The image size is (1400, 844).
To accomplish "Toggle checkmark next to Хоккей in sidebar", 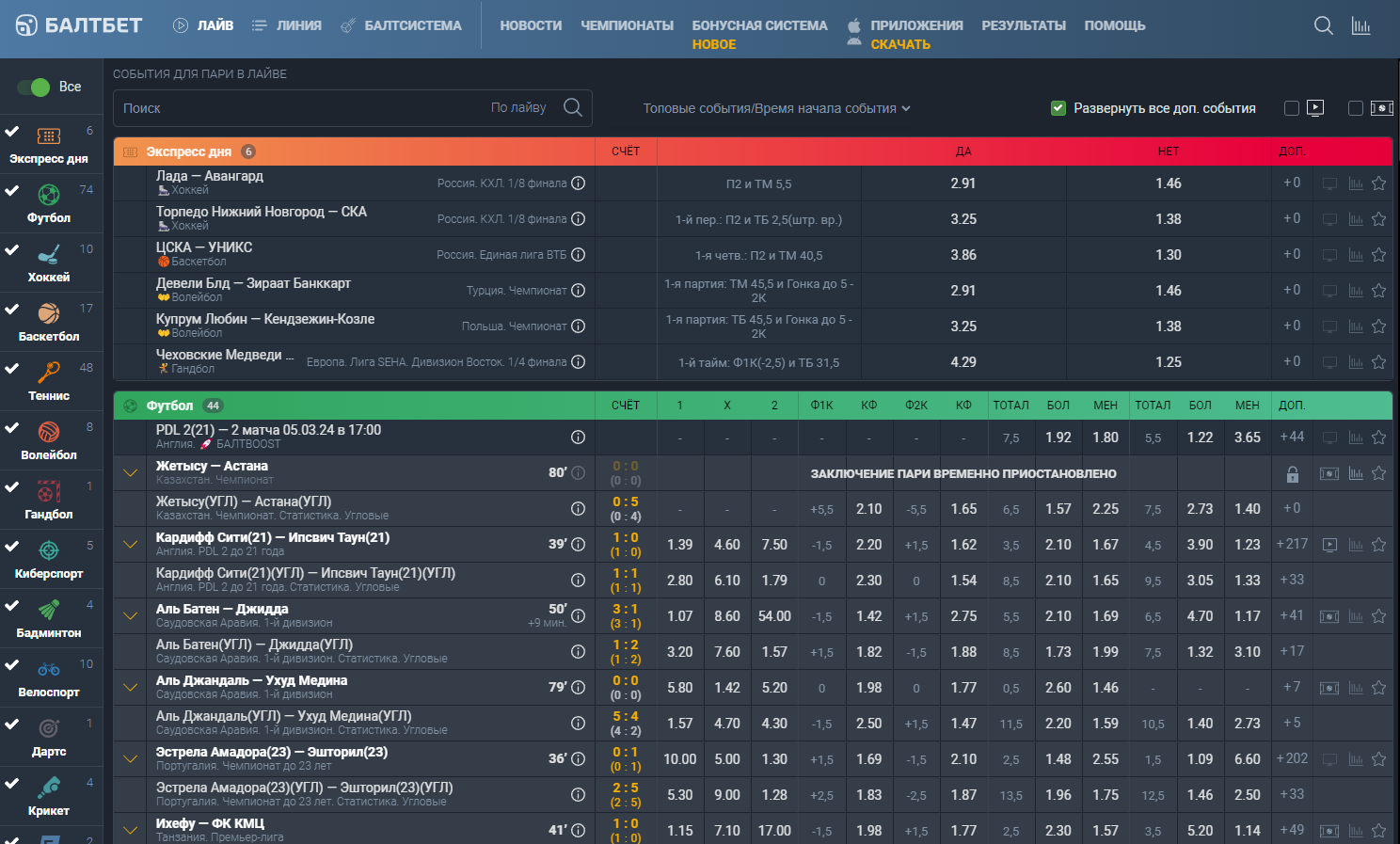I will coord(12,249).
